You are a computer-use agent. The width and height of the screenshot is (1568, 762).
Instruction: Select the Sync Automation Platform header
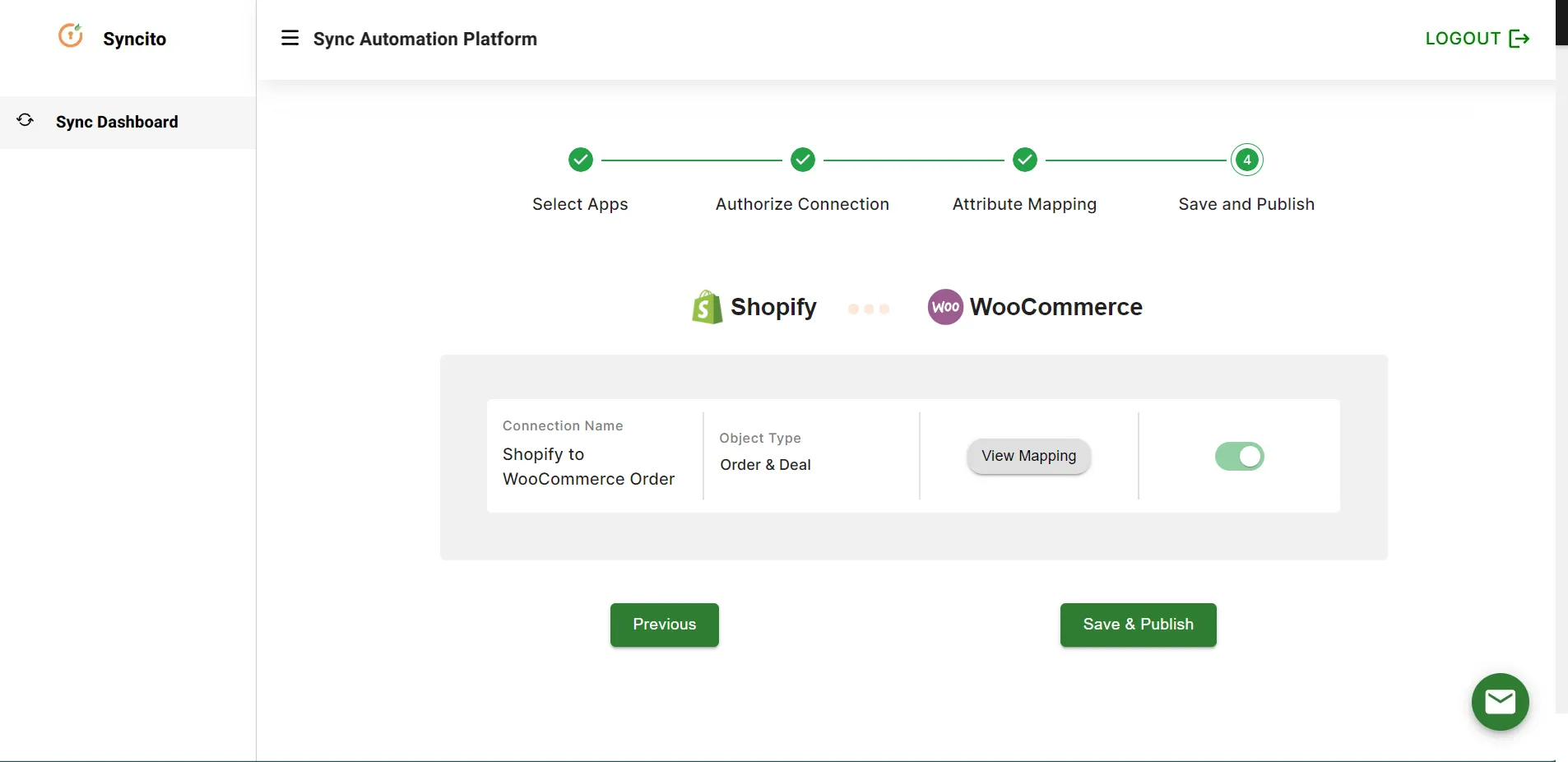(x=424, y=38)
